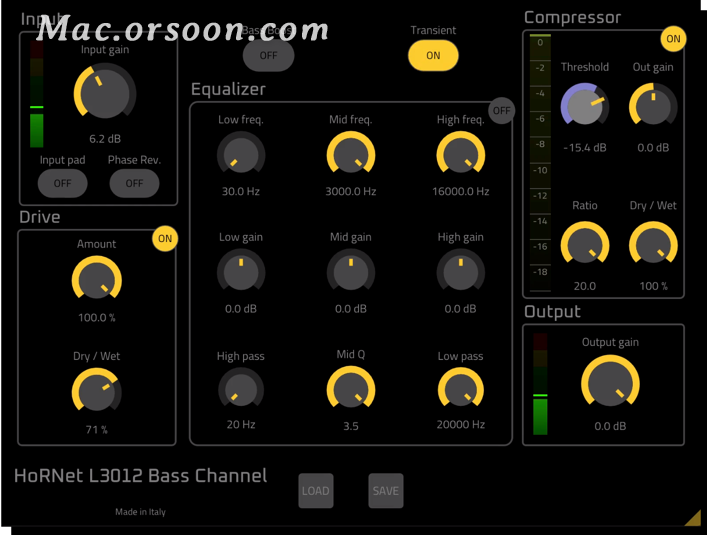Click the Mid gain knob
Viewport: 707px width, 535px height.
tap(351, 270)
